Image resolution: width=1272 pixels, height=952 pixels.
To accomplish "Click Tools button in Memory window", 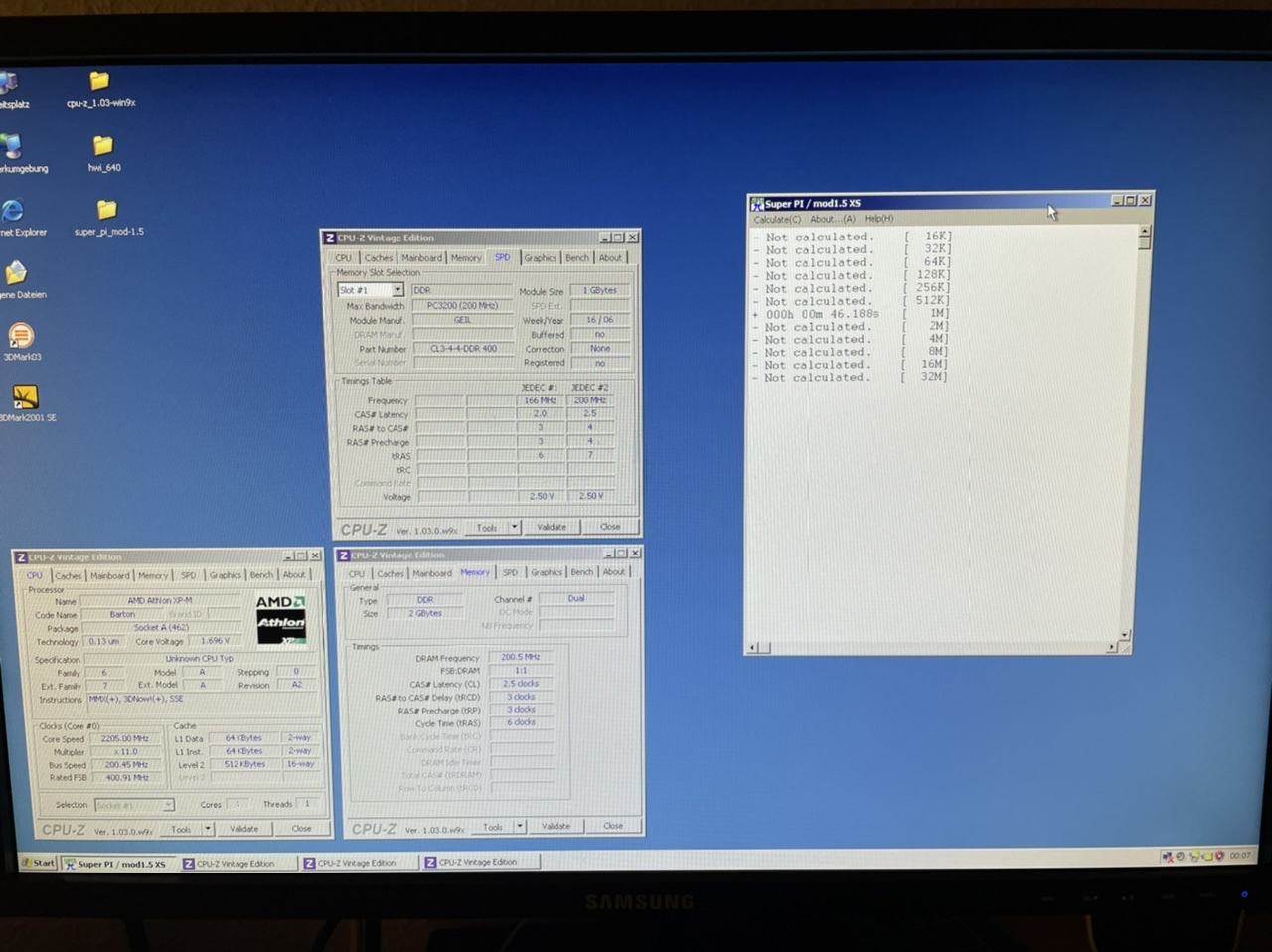I will tap(492, 827).
